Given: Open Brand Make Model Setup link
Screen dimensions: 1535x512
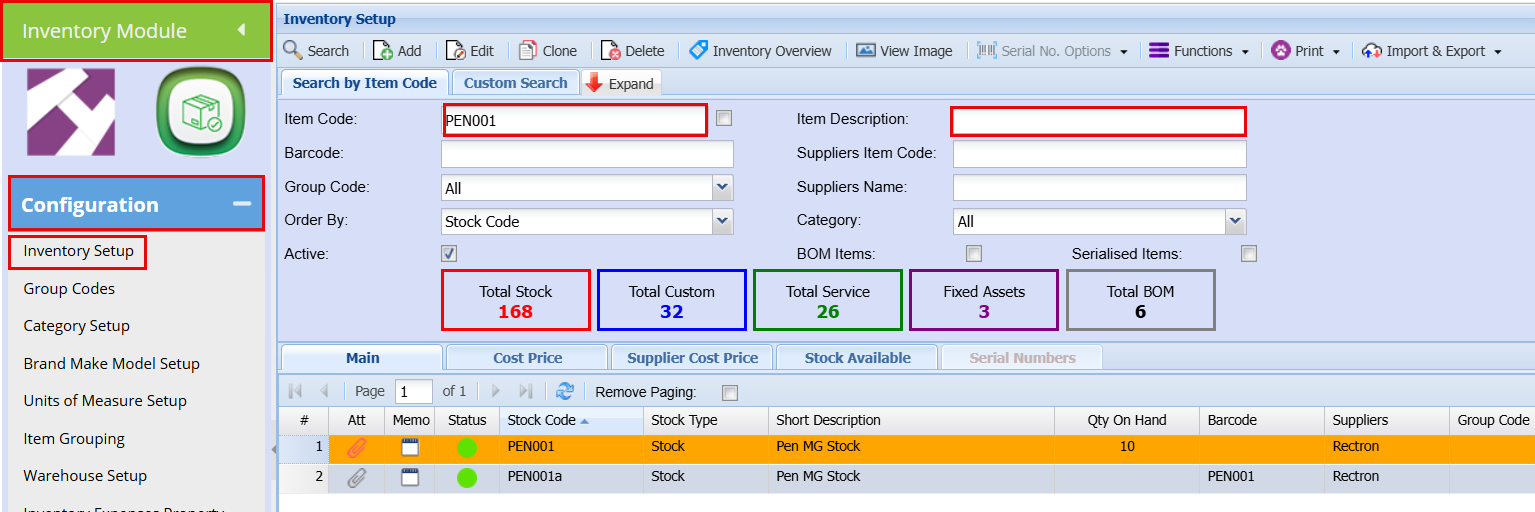Looking at the screenshot, I should [x=111, y=364].
